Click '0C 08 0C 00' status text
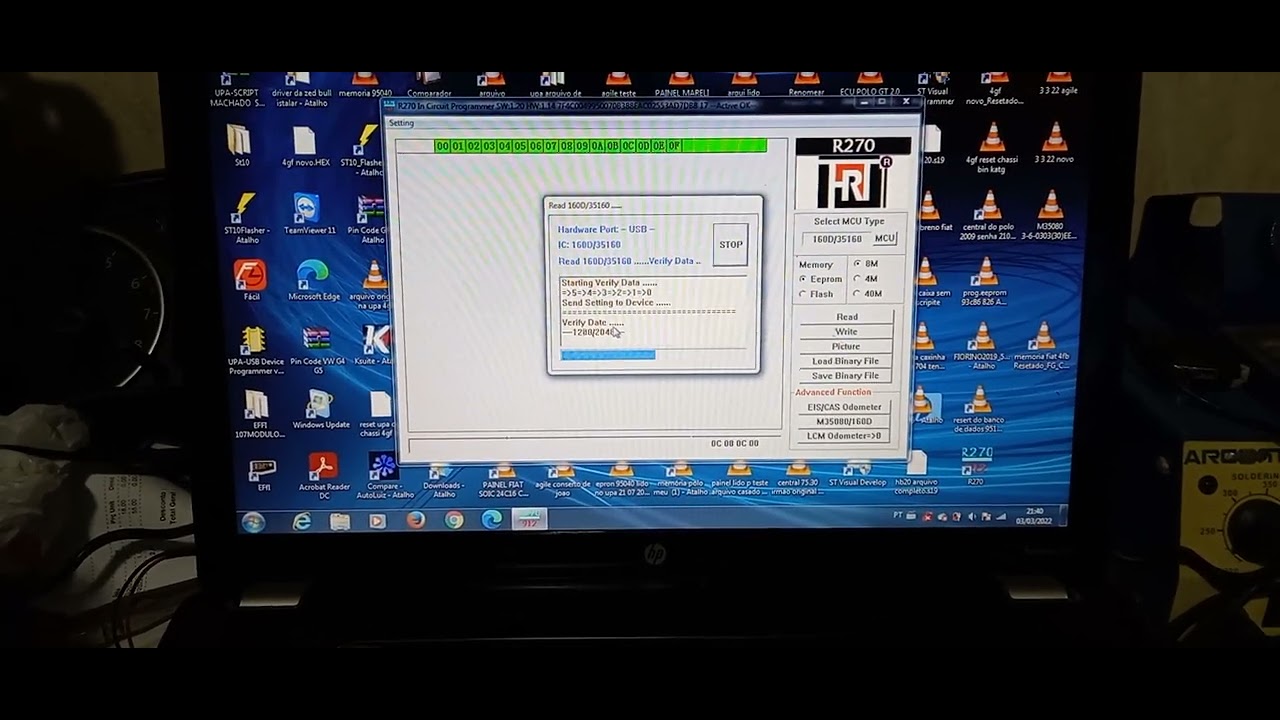1280x720 pixels. pyautogui.click(x=735, y=443)
